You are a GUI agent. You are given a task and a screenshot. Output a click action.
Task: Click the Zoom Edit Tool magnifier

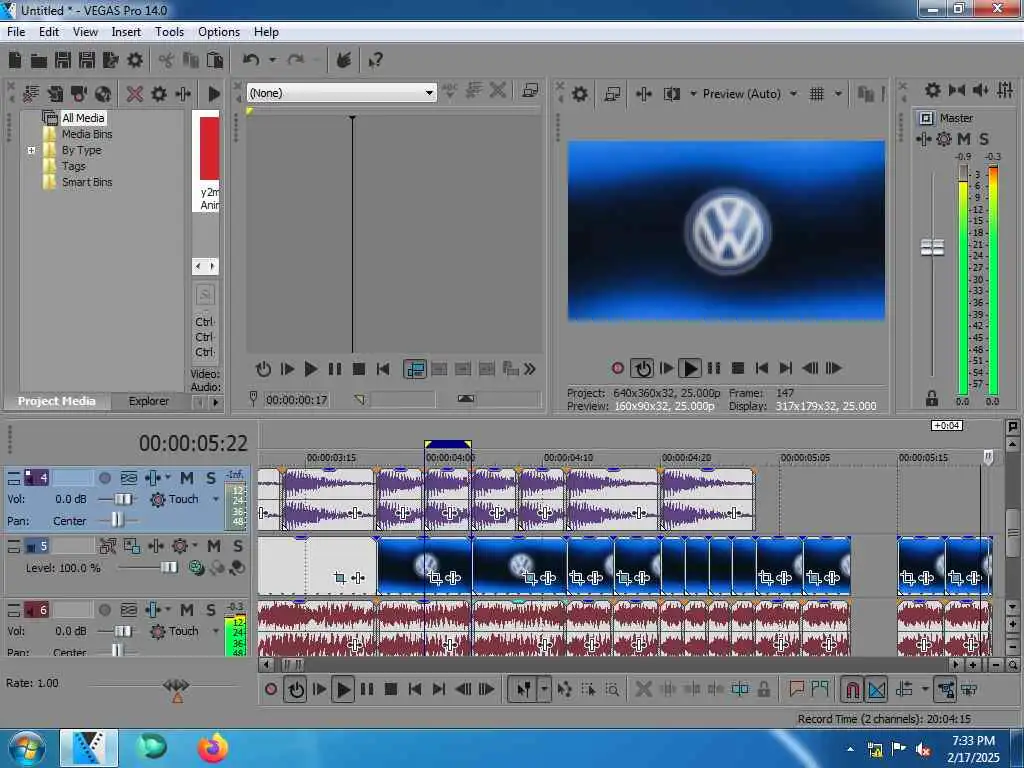tap(612, 689)
